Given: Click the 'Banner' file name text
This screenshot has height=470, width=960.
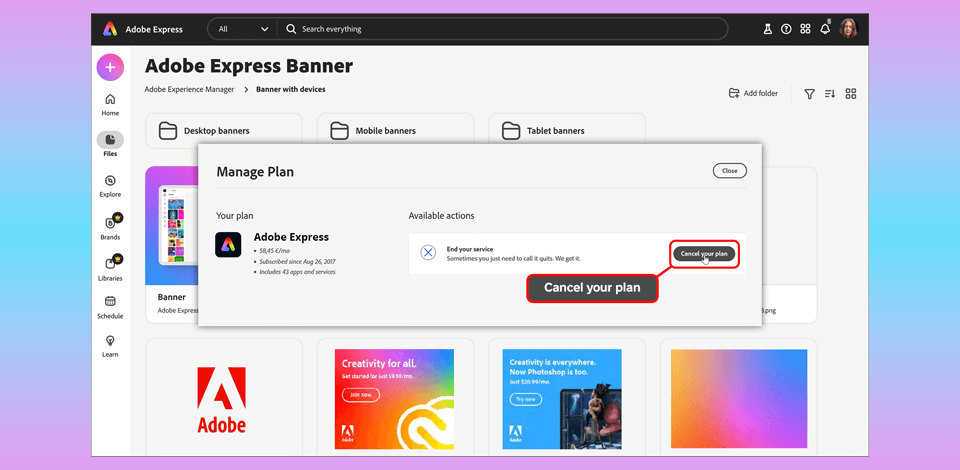Looking at the screenshot, I should pyautogui.click(x=171, y=297).
